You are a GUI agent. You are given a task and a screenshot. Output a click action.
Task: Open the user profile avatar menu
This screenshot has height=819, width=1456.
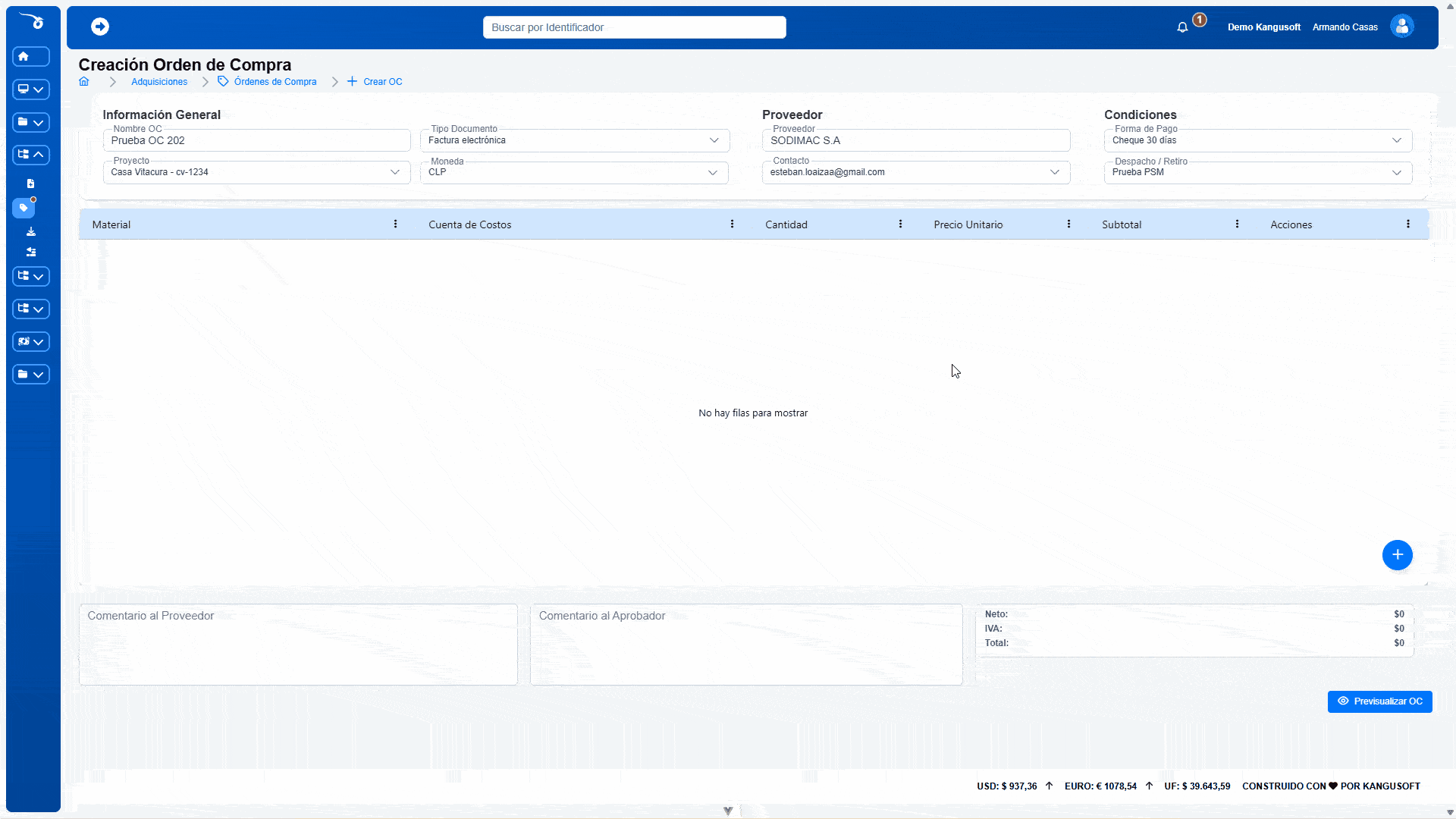1402,27
